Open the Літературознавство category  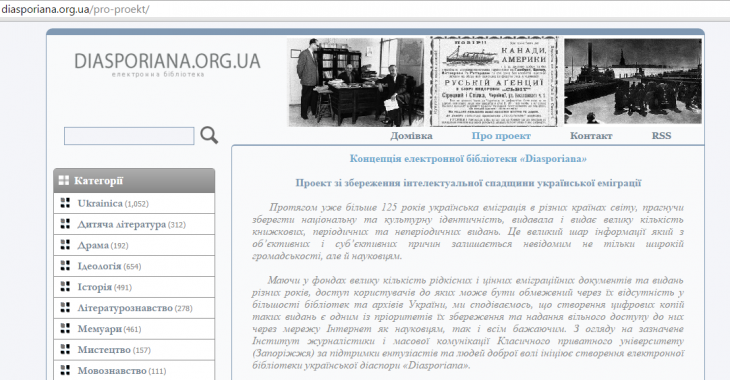click(125, 308)
